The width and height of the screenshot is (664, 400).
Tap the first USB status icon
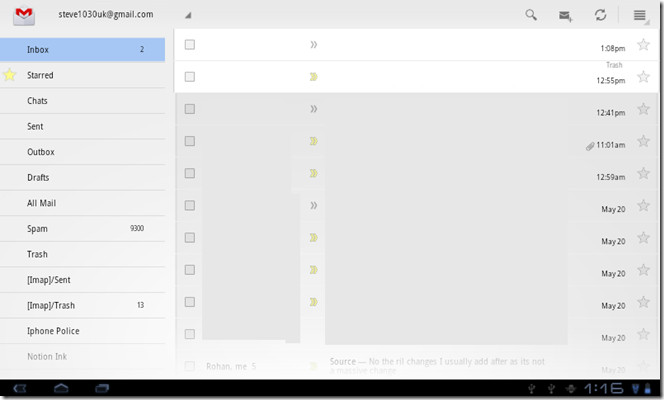pos(531,388)
